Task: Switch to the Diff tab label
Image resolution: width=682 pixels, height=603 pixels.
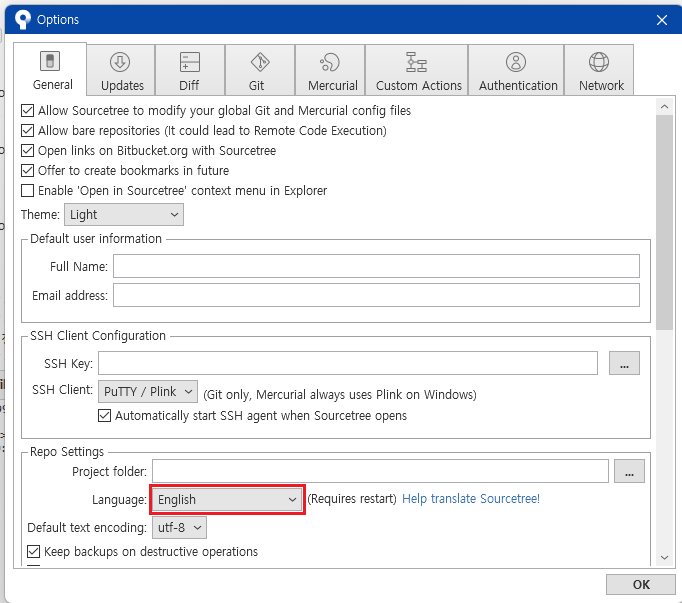Action: point(189,85)
